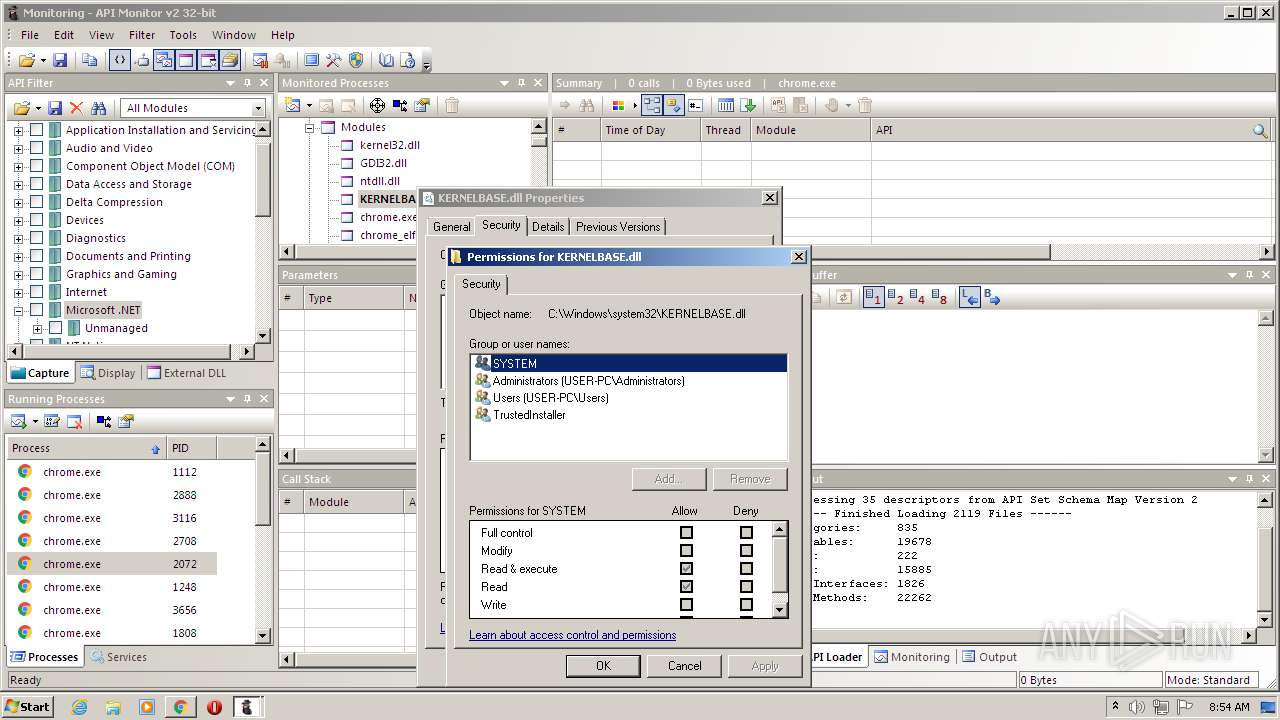Click the permissions list scroll down arrow
Image resolution: width=1280 pixels, height=720 pixels.
click(780, 608)
